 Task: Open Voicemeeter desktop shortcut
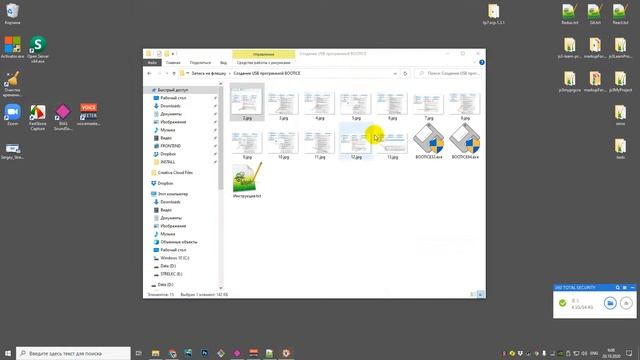coord(88,115)
